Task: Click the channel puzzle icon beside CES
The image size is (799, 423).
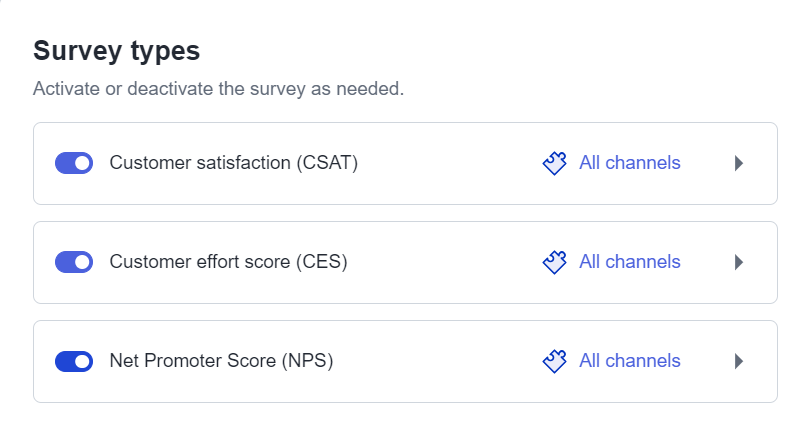Action: [x=554, y=262]
